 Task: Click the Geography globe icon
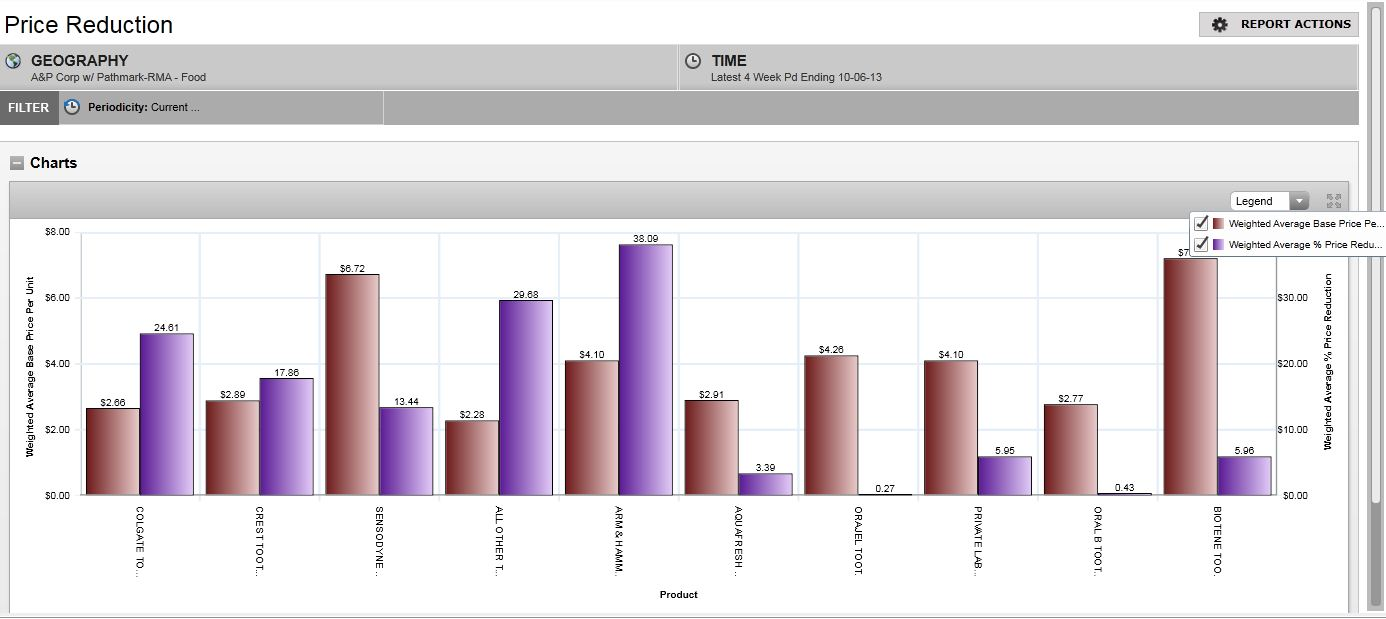click(x=13, y=61)
